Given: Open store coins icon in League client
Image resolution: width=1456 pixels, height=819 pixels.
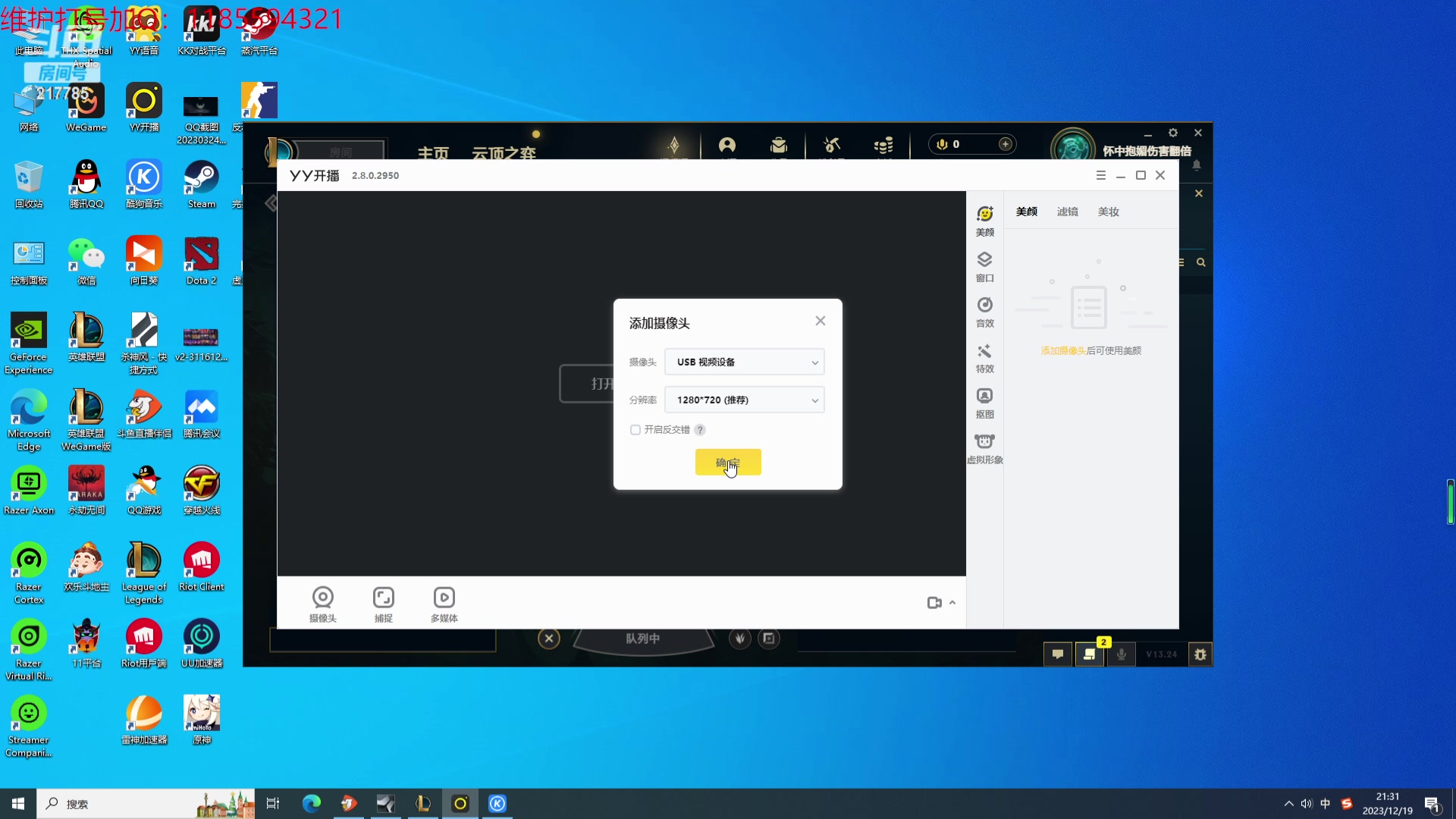Looking at the screenshot, I should click(883, 145).
